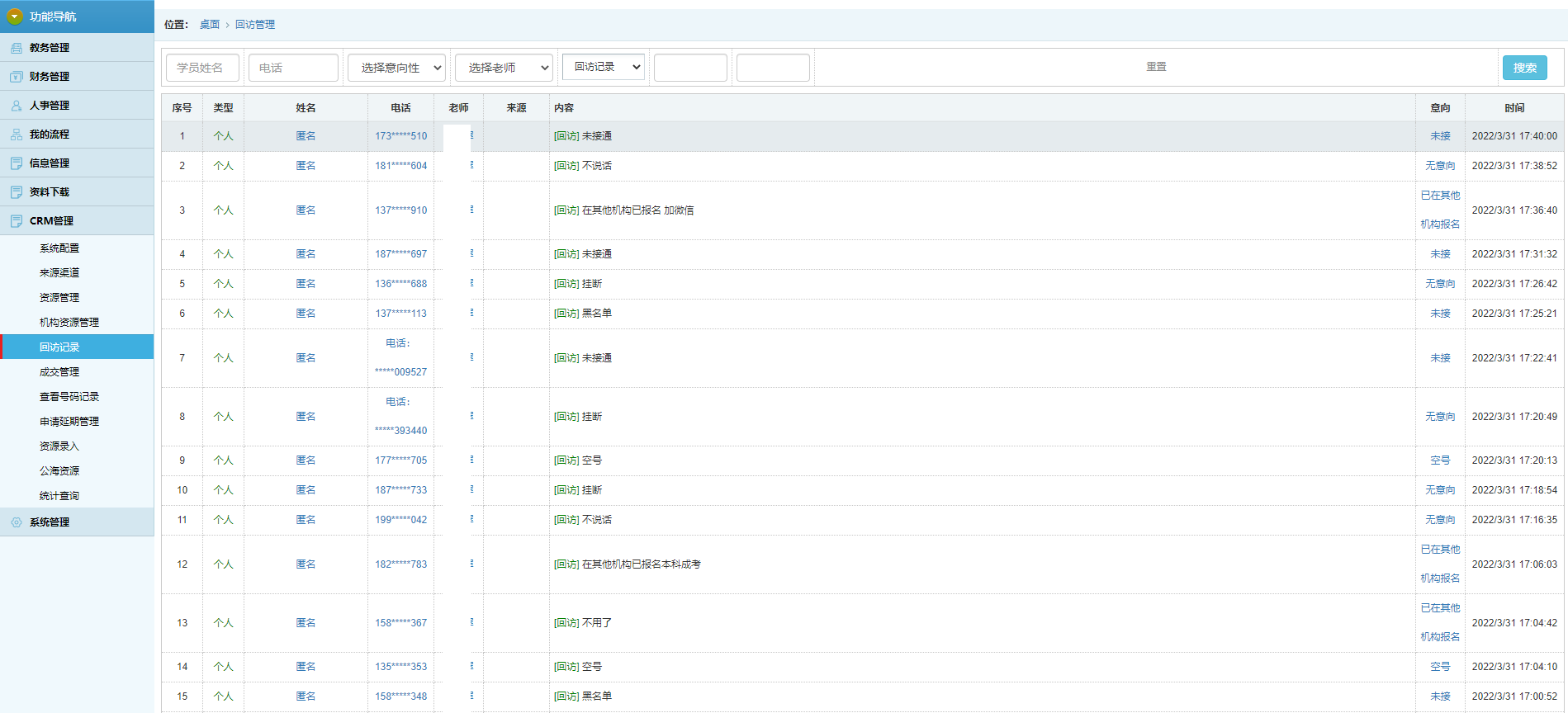This screenshot has width=1568, height=713.
Task: Click the 重置 reset button
Action: point(1156,67)
